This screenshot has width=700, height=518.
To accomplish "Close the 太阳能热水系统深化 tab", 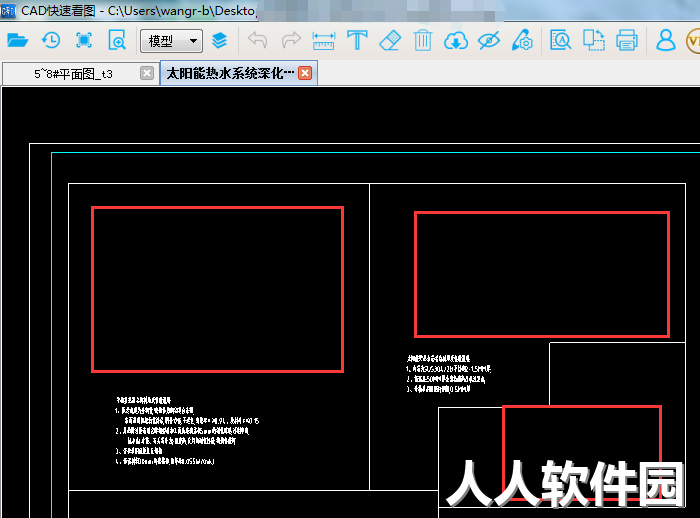I will pyautogui.click(x=305, y=73).
